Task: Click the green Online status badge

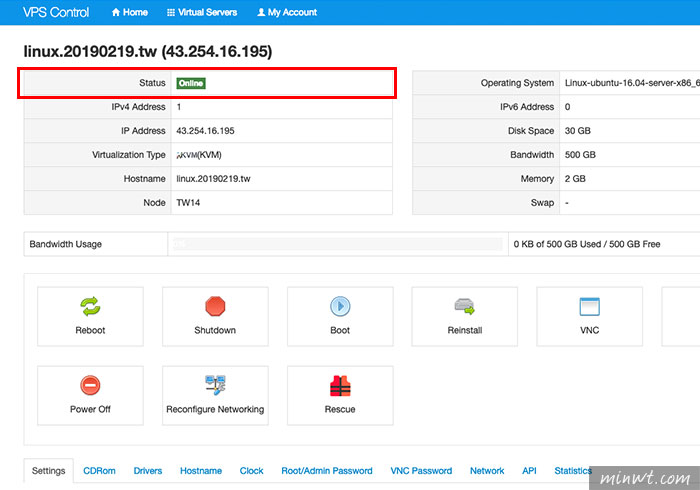Action: [191, 83]
